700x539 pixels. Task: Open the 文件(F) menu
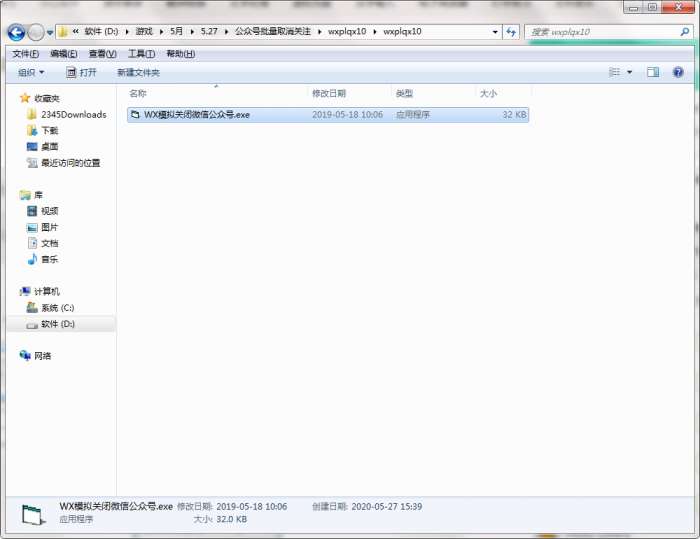tap(25, 54)
